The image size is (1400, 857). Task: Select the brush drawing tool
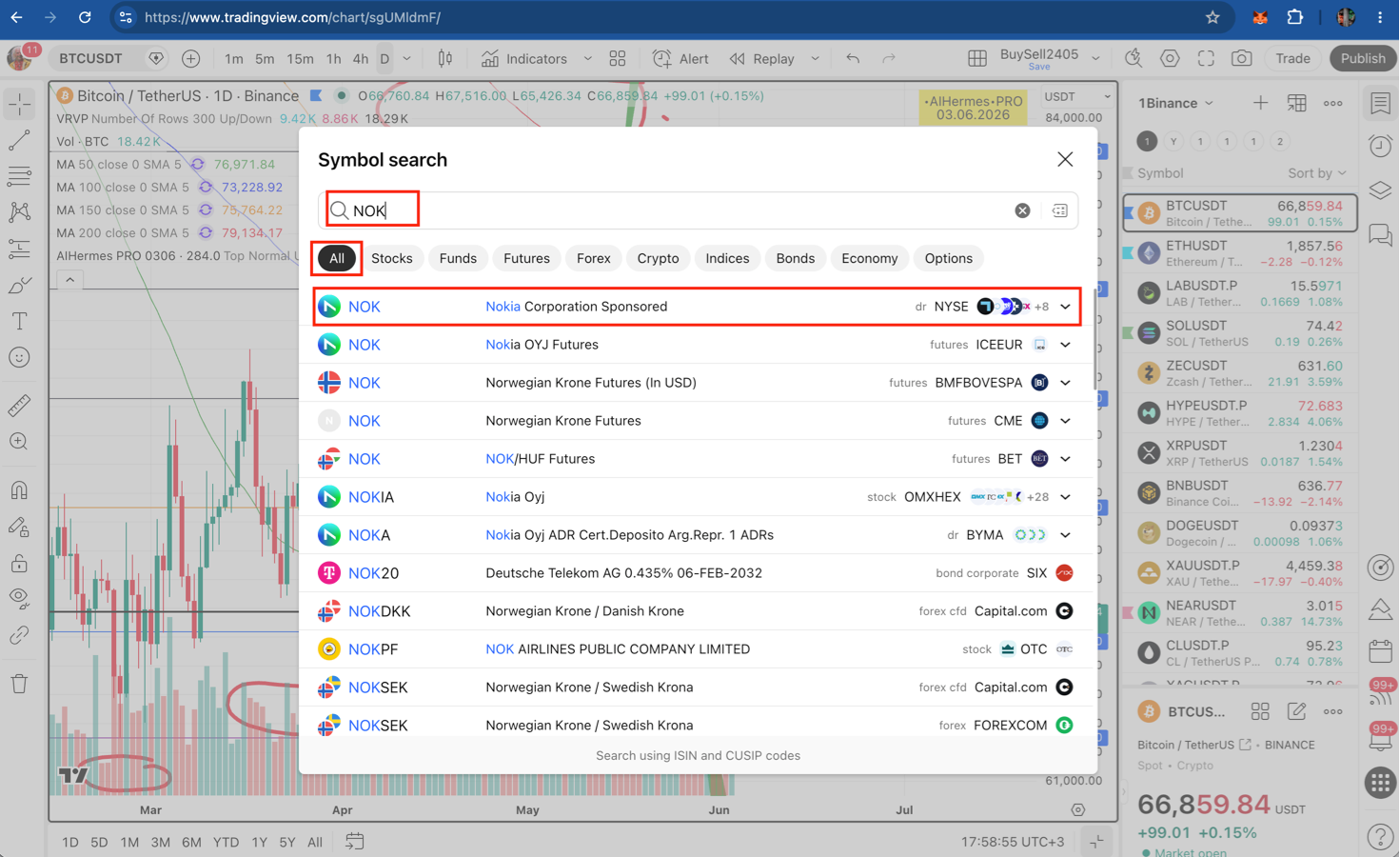19,286
